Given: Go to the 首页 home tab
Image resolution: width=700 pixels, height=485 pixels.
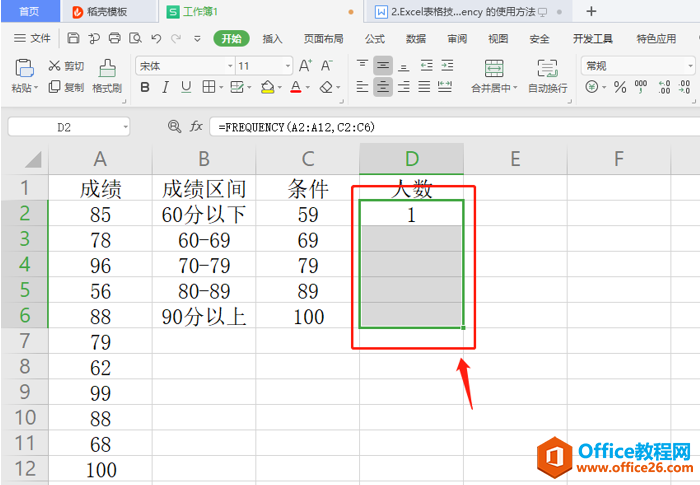Looking at the screenshot, I should tap(30, 11).
